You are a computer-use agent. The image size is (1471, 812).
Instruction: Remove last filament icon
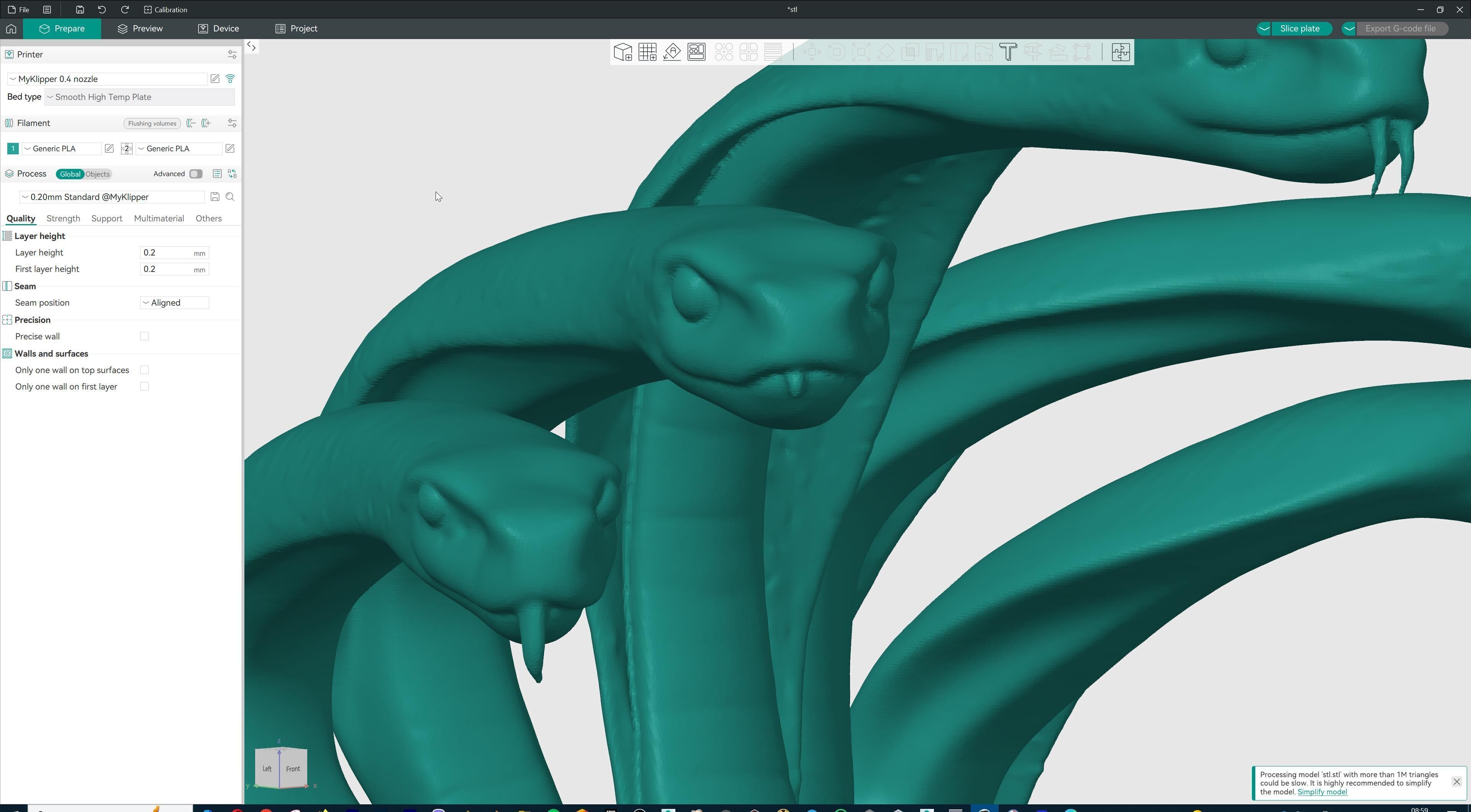click(x=191, y=123)
